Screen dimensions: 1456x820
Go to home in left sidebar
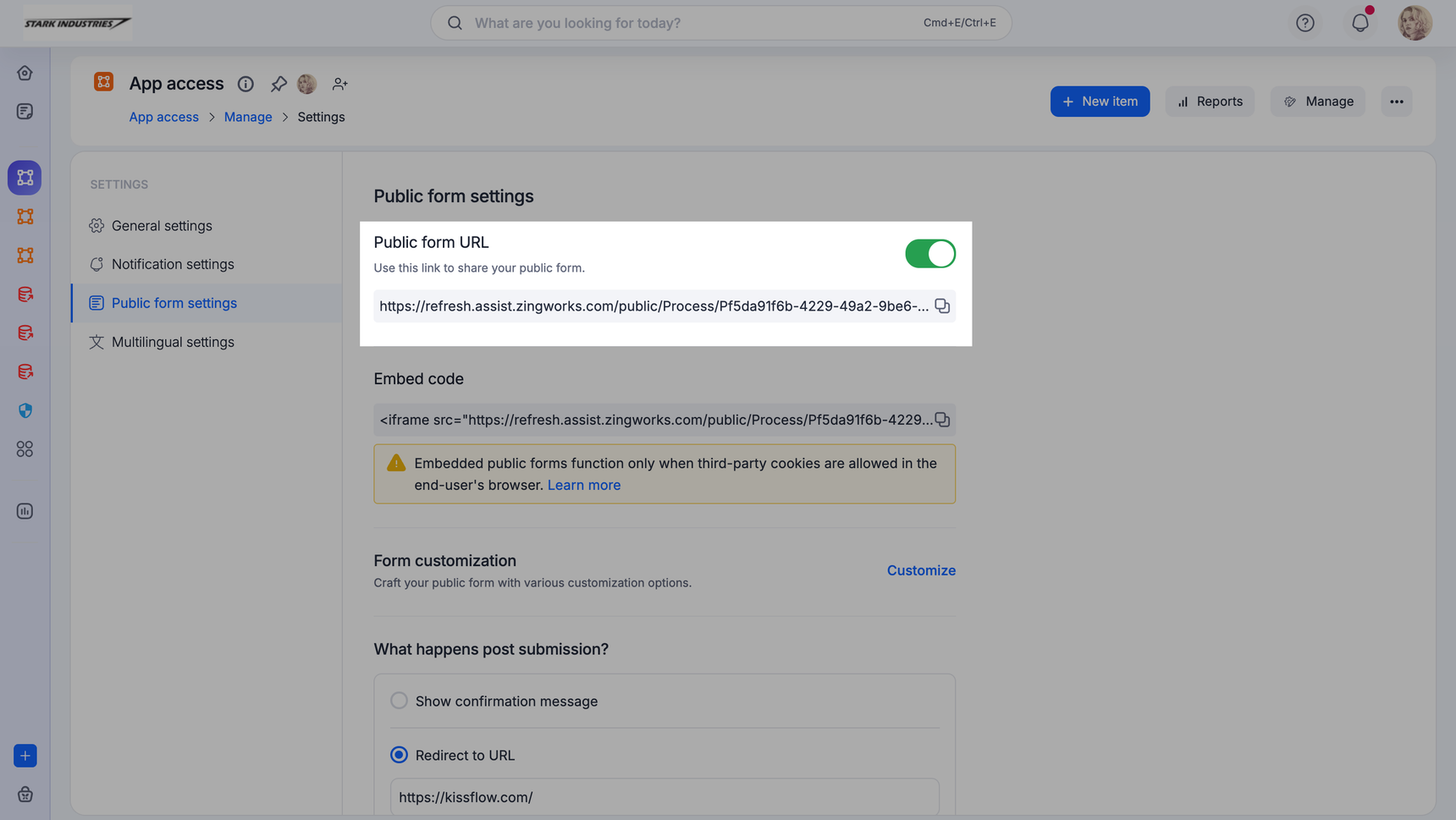click(25, 73)
